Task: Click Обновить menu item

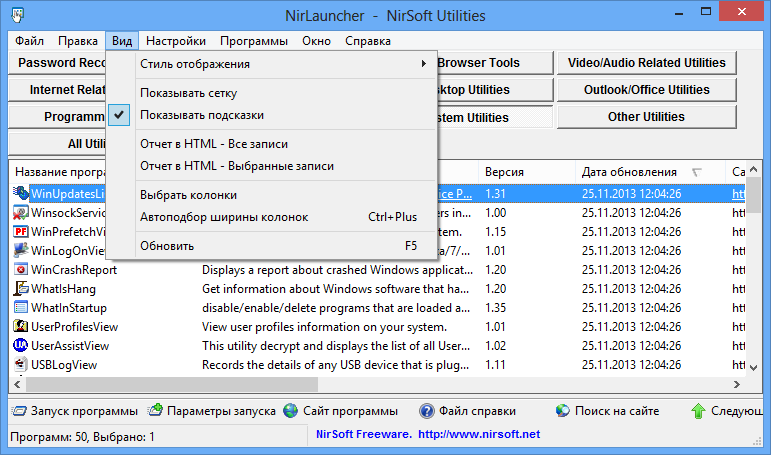Action: click(271, 246)
